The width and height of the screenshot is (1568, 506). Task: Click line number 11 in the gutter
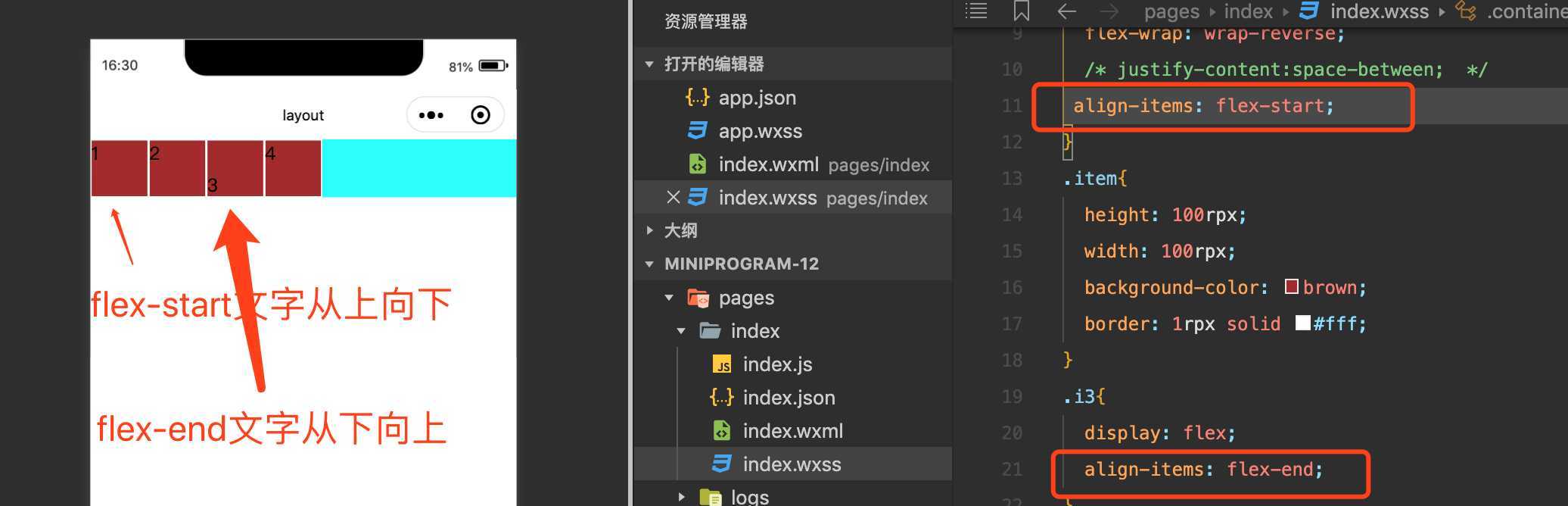(x=1012, y=105)
